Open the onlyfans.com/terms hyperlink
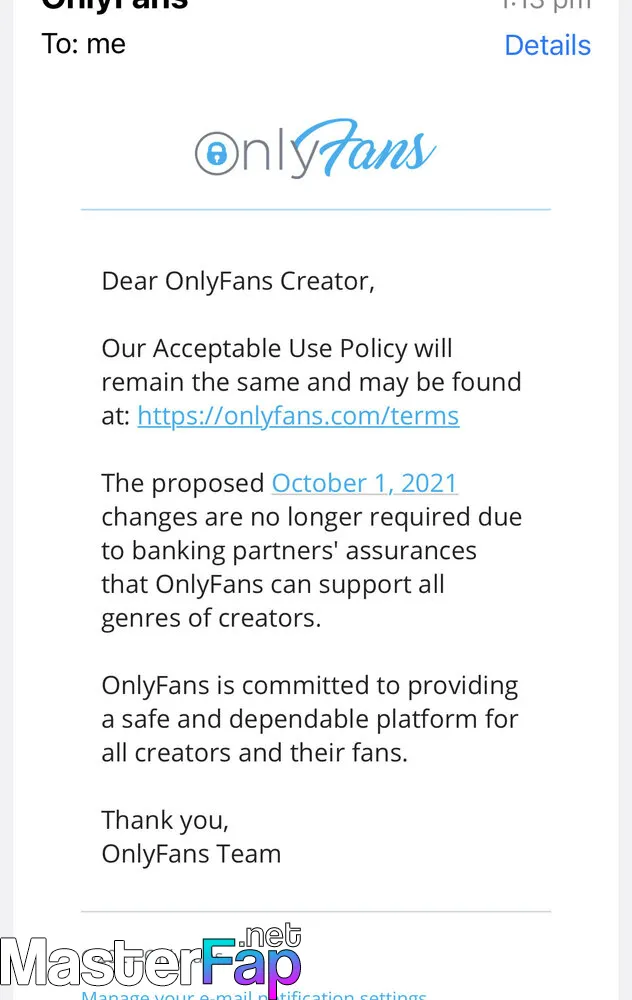Screen dimensions: 632x1000 298,416
